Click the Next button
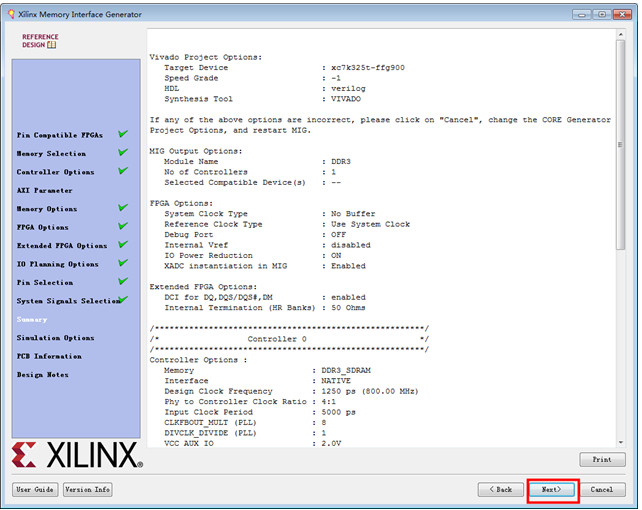642x510 pixels. tap(552, 490)
